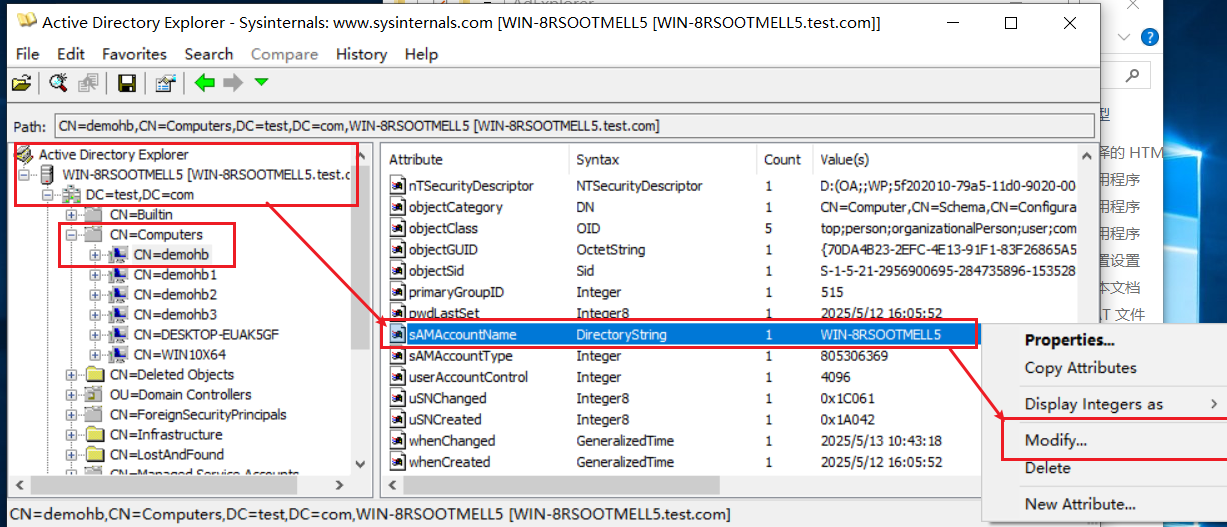Click the server icon beside WIN-8RSOOTMELL5 node
Image resolution: width=1227 pixels, height=527 pixels.
[x=46, y=175]
